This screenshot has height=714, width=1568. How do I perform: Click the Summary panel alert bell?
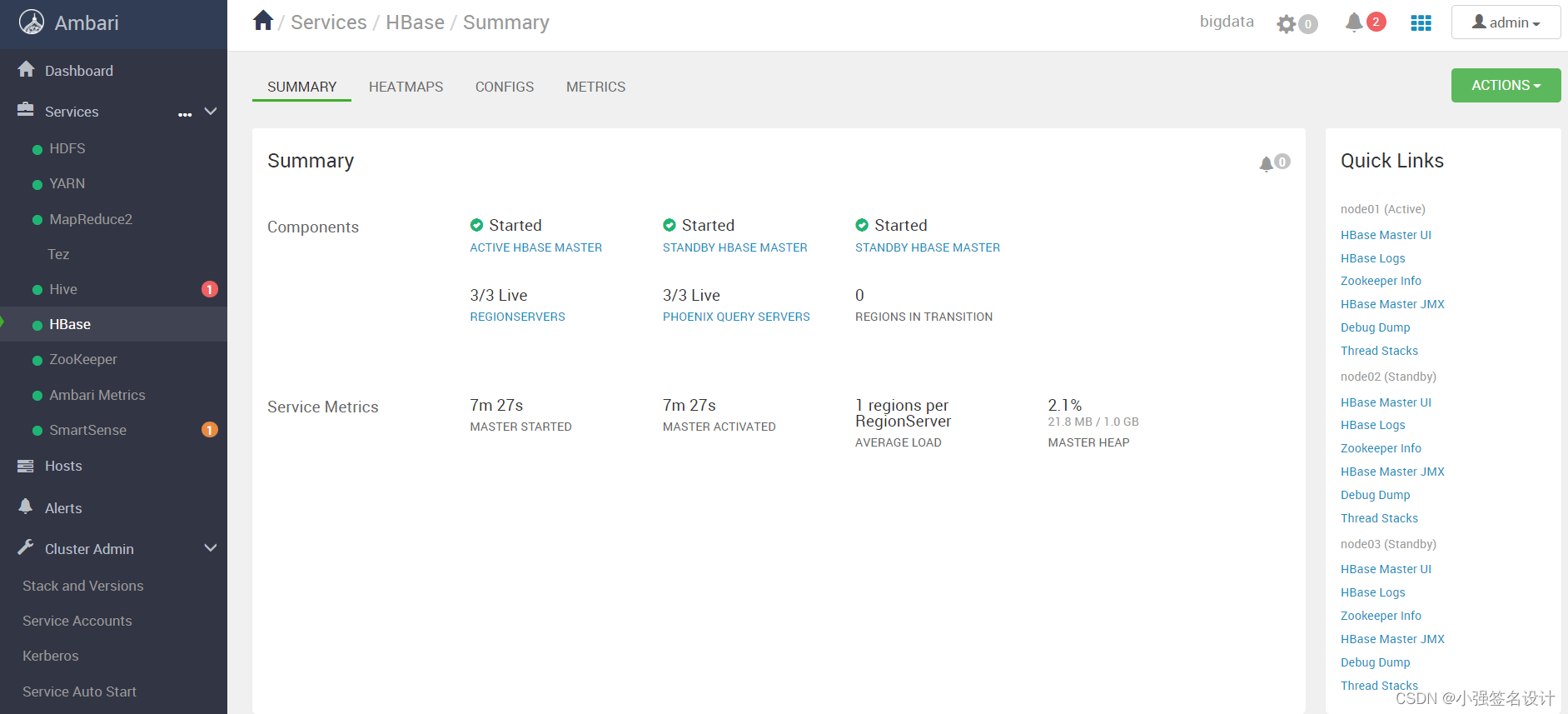[x=1267, y=163]
